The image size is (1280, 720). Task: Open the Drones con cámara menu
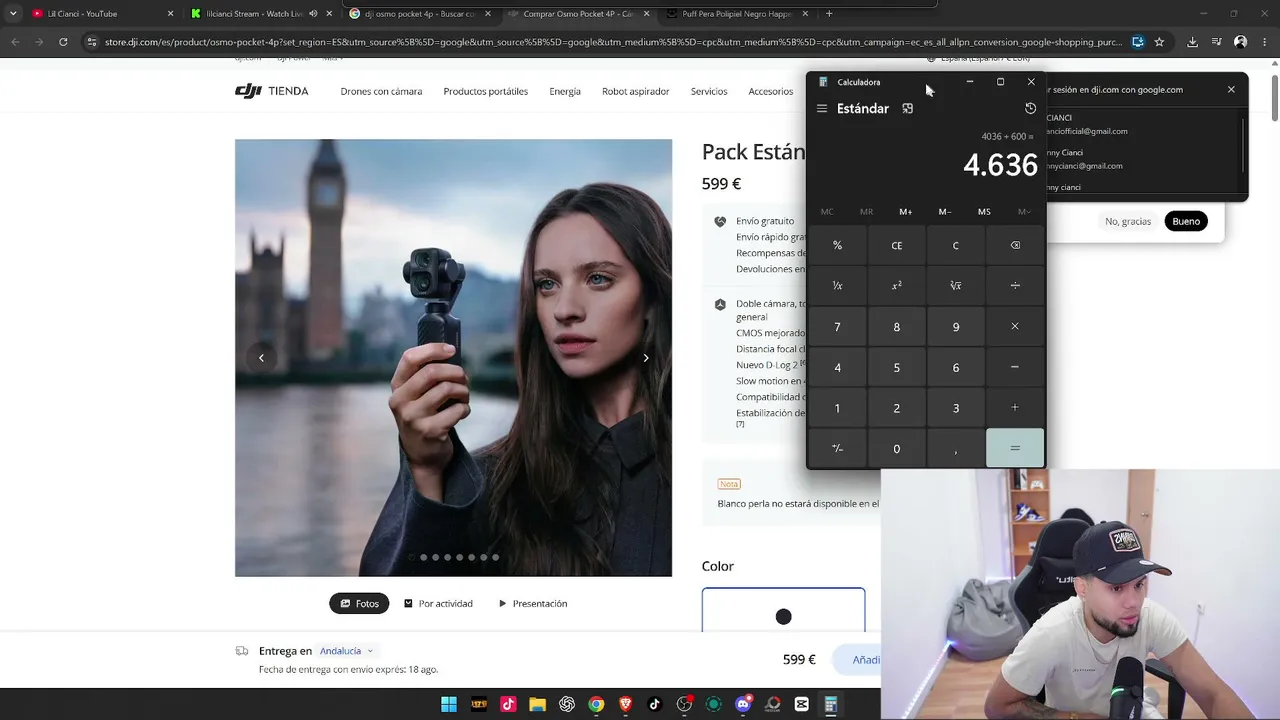click(x=381, y=91)
